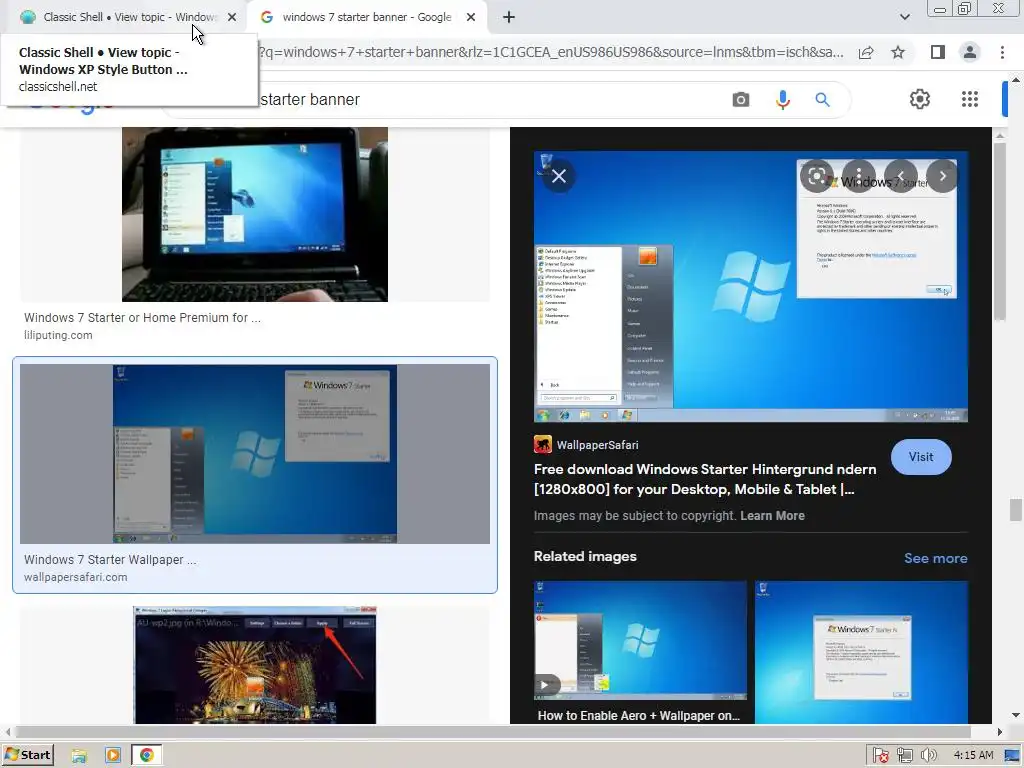
Task: Click the Visit button
Action: click(x=921, y=457)
